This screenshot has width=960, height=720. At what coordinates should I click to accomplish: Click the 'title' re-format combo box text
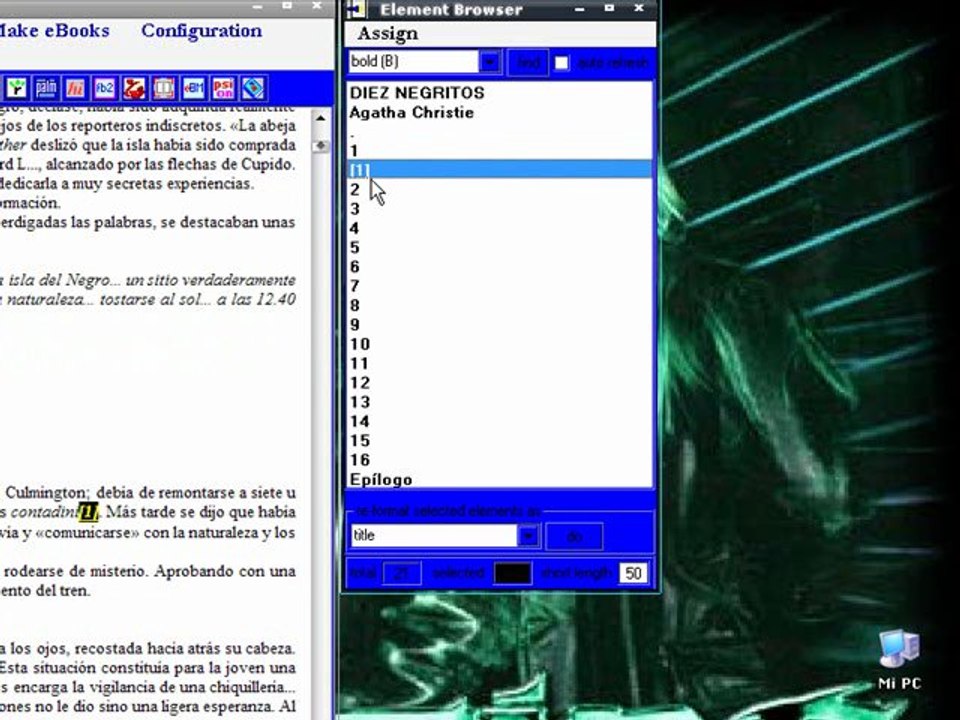434,536
